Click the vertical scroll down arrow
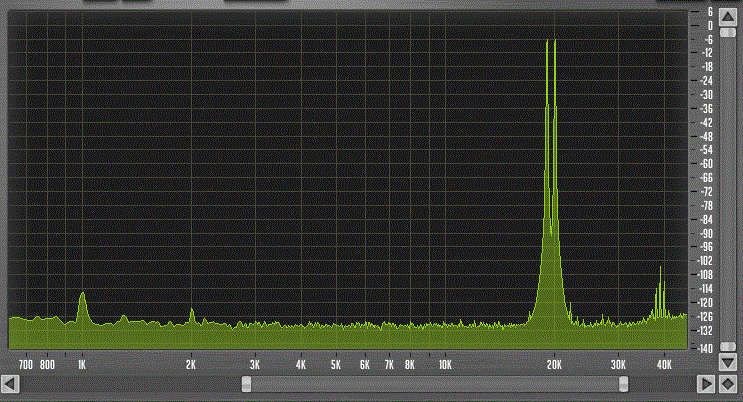 point(728,363)
